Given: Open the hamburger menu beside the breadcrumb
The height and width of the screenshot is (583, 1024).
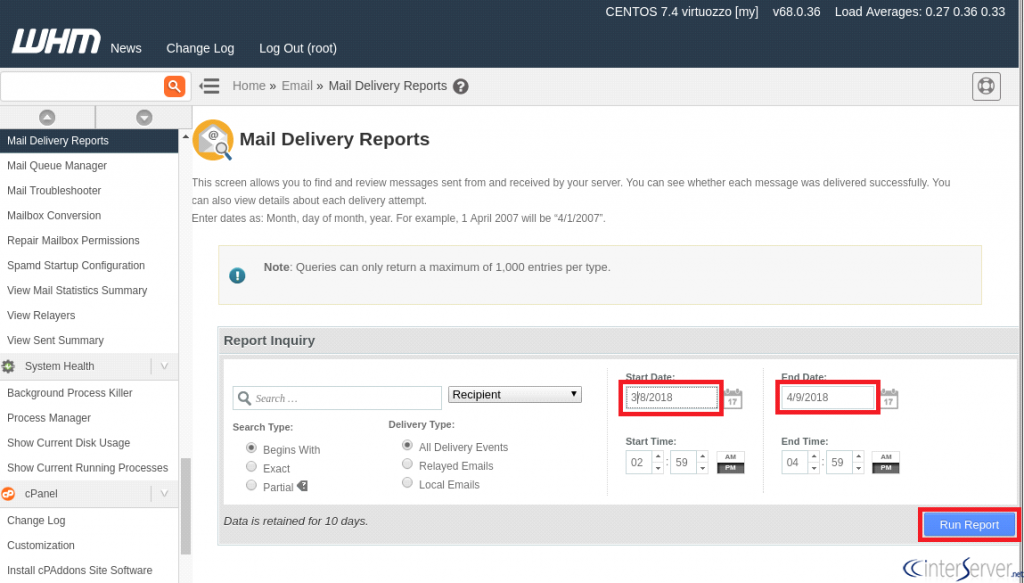Looking at the screenshot, I should (209, 86).
